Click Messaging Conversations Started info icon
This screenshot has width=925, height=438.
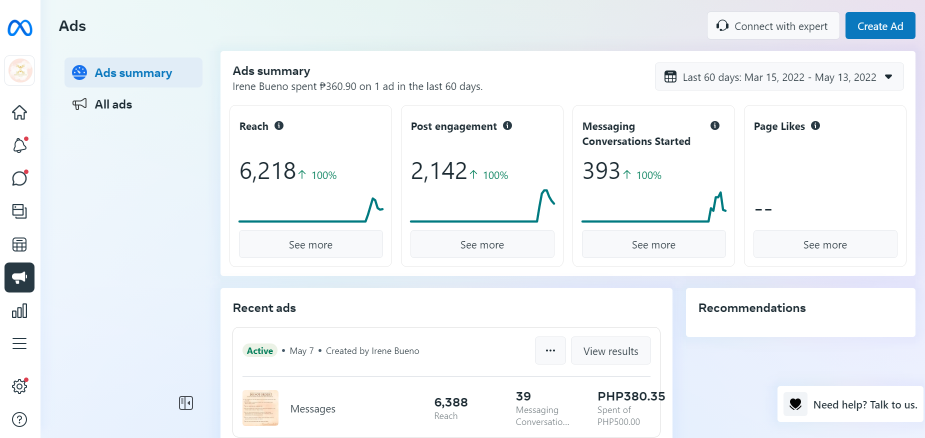point(715,126)
